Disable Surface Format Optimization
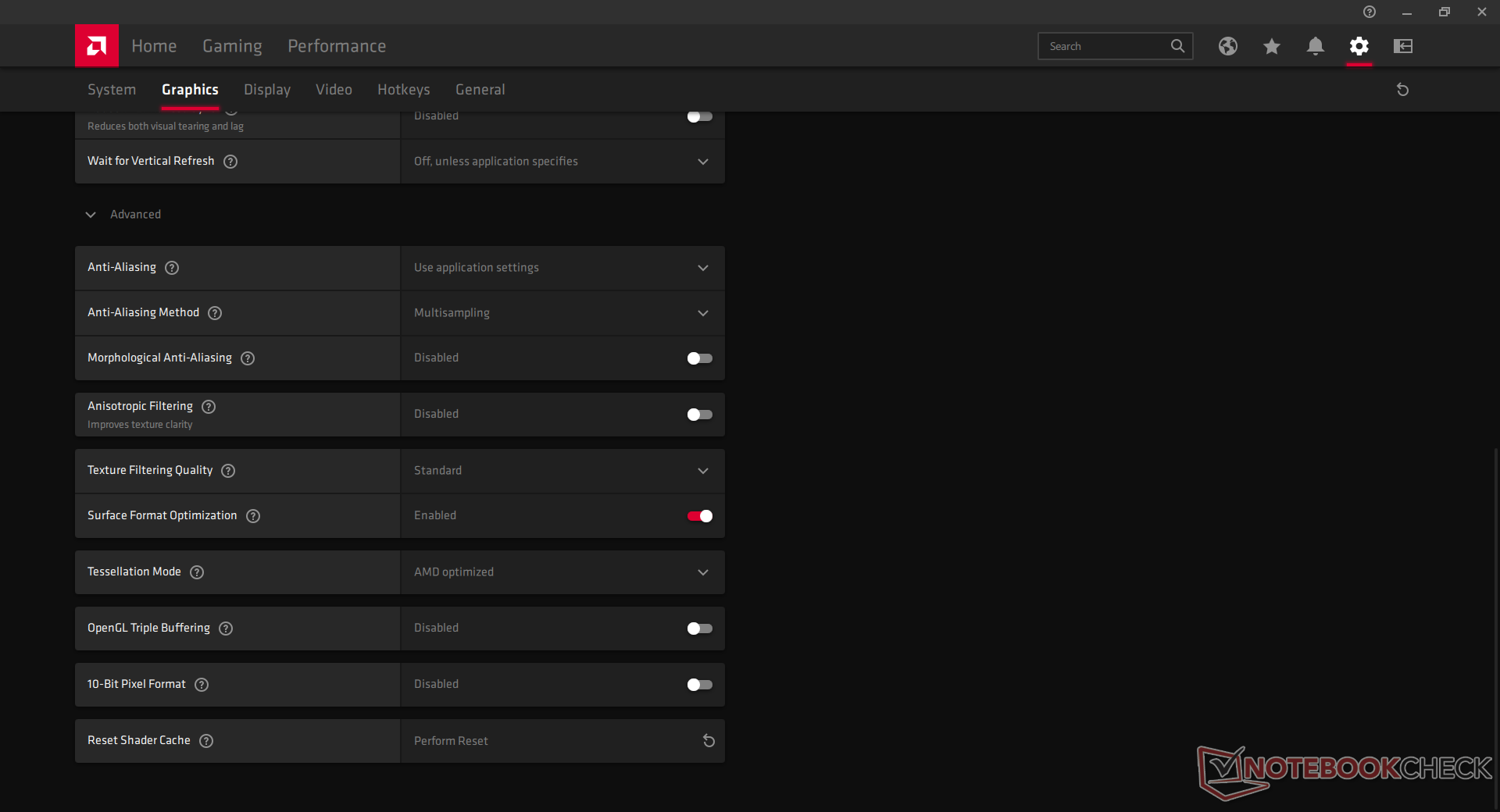The width and height of the screenshot is (1500, 812). click(699, 516)
